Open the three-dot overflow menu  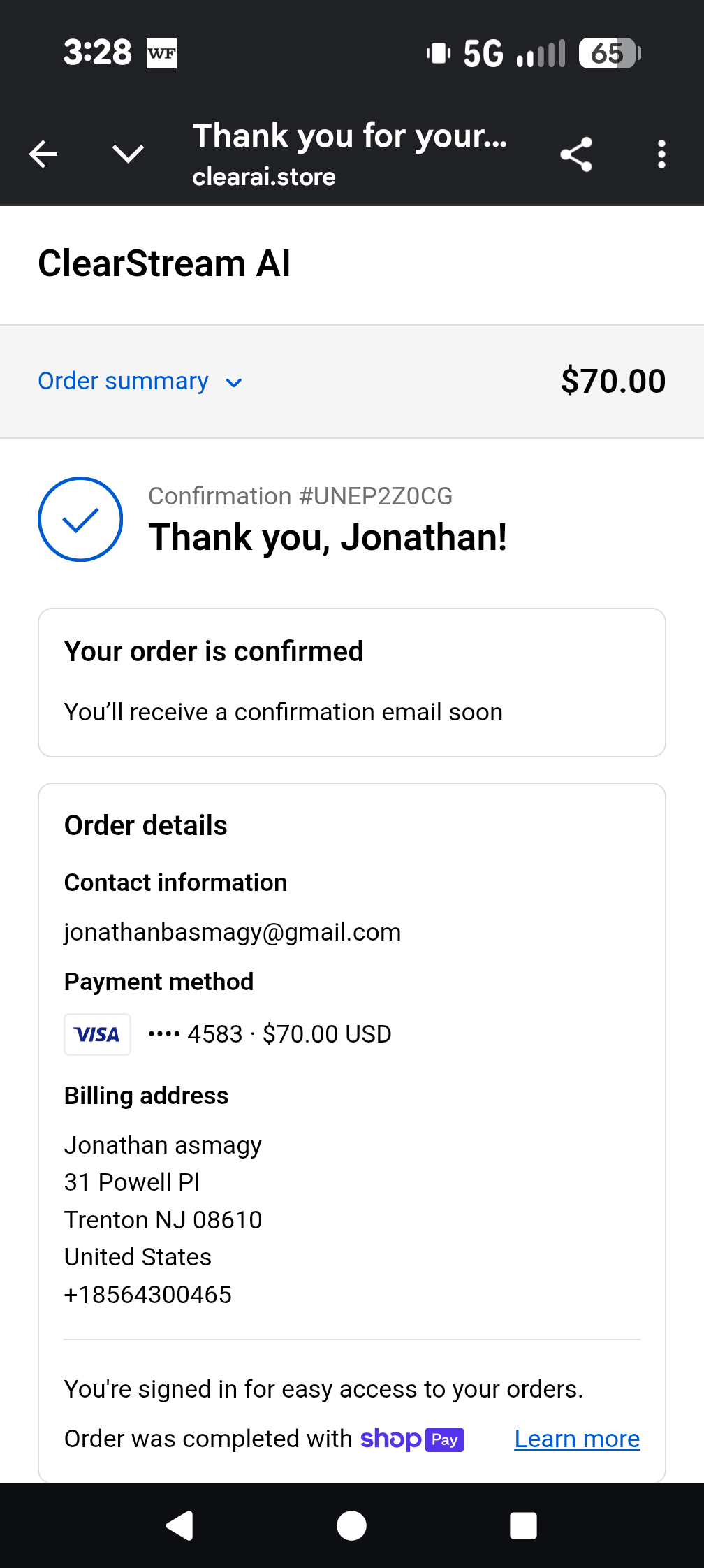(661, 154)
